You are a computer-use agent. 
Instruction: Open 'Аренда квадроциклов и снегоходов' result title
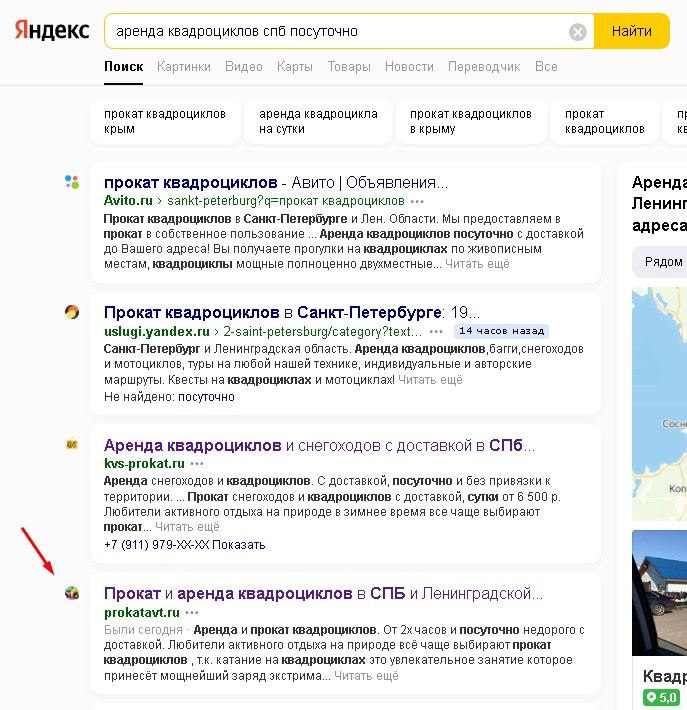coord(319,446)
